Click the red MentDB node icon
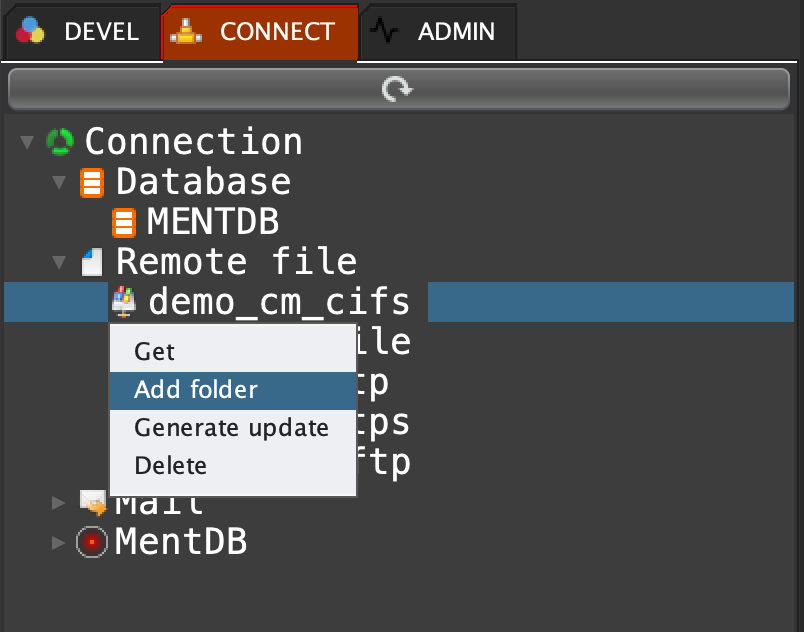Viewport: 804px width, 632px height. pyautogui.click(x=92, y=542)
